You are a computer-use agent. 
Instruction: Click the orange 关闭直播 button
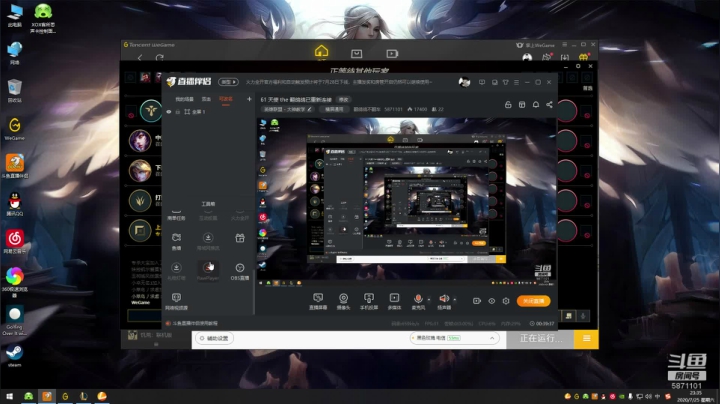(x=533, y=301)
